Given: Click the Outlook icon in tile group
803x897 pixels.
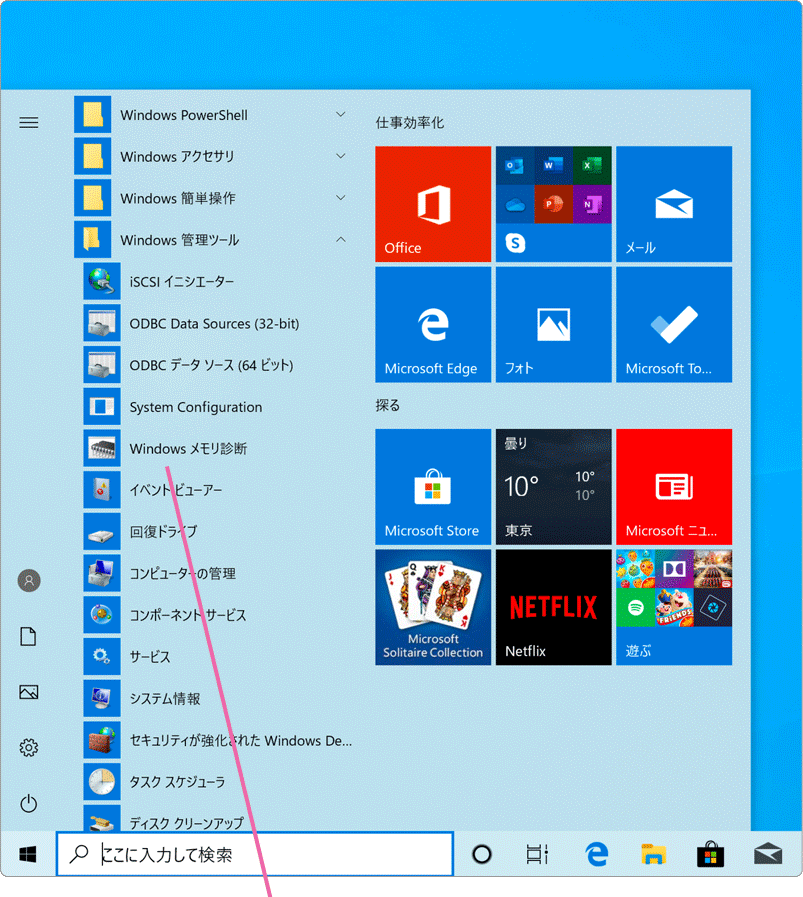Looking at the screenshot, I should 515,166.
